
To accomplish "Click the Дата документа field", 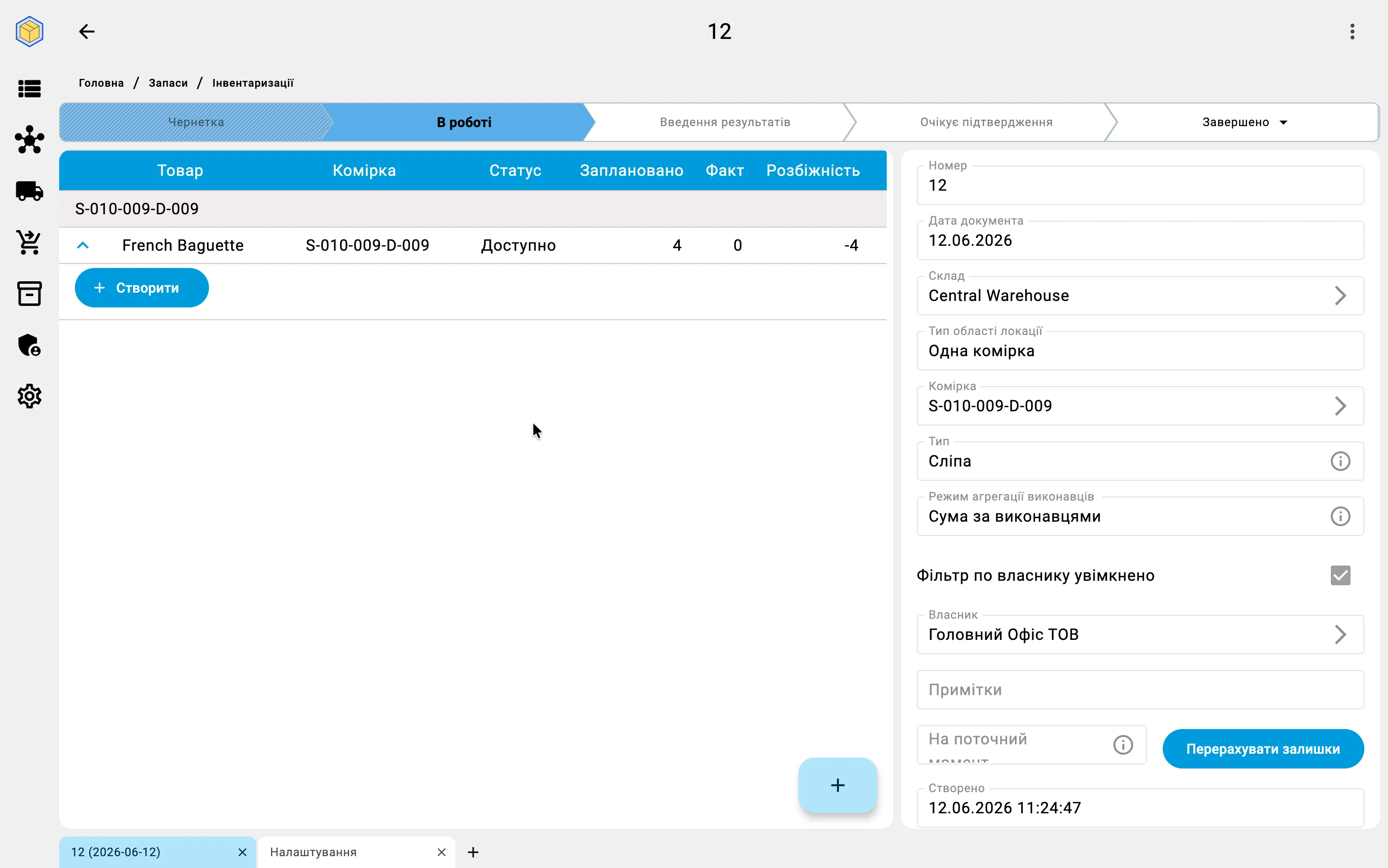I will click(1140, 240).
